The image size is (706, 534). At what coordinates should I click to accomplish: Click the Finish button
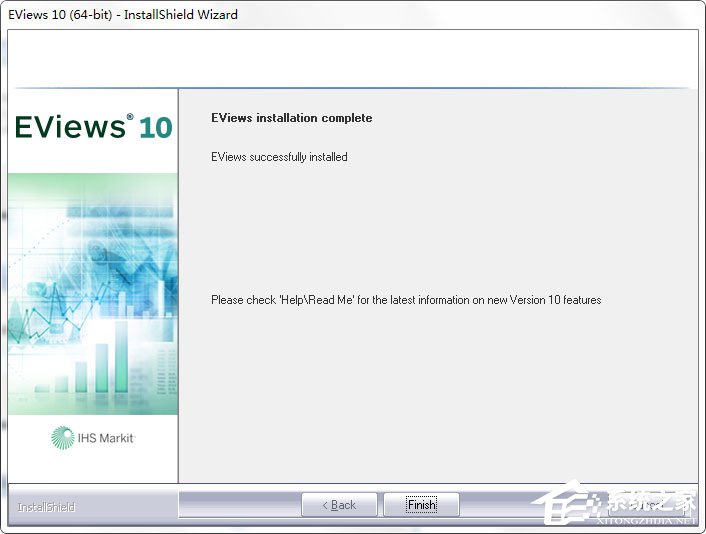click(421, 505)
